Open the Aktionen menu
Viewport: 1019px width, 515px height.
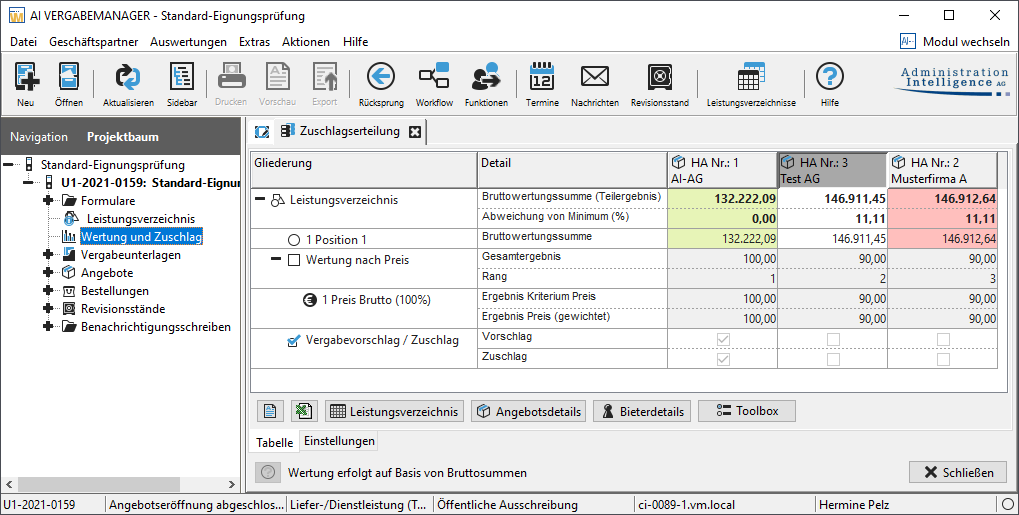305,42
